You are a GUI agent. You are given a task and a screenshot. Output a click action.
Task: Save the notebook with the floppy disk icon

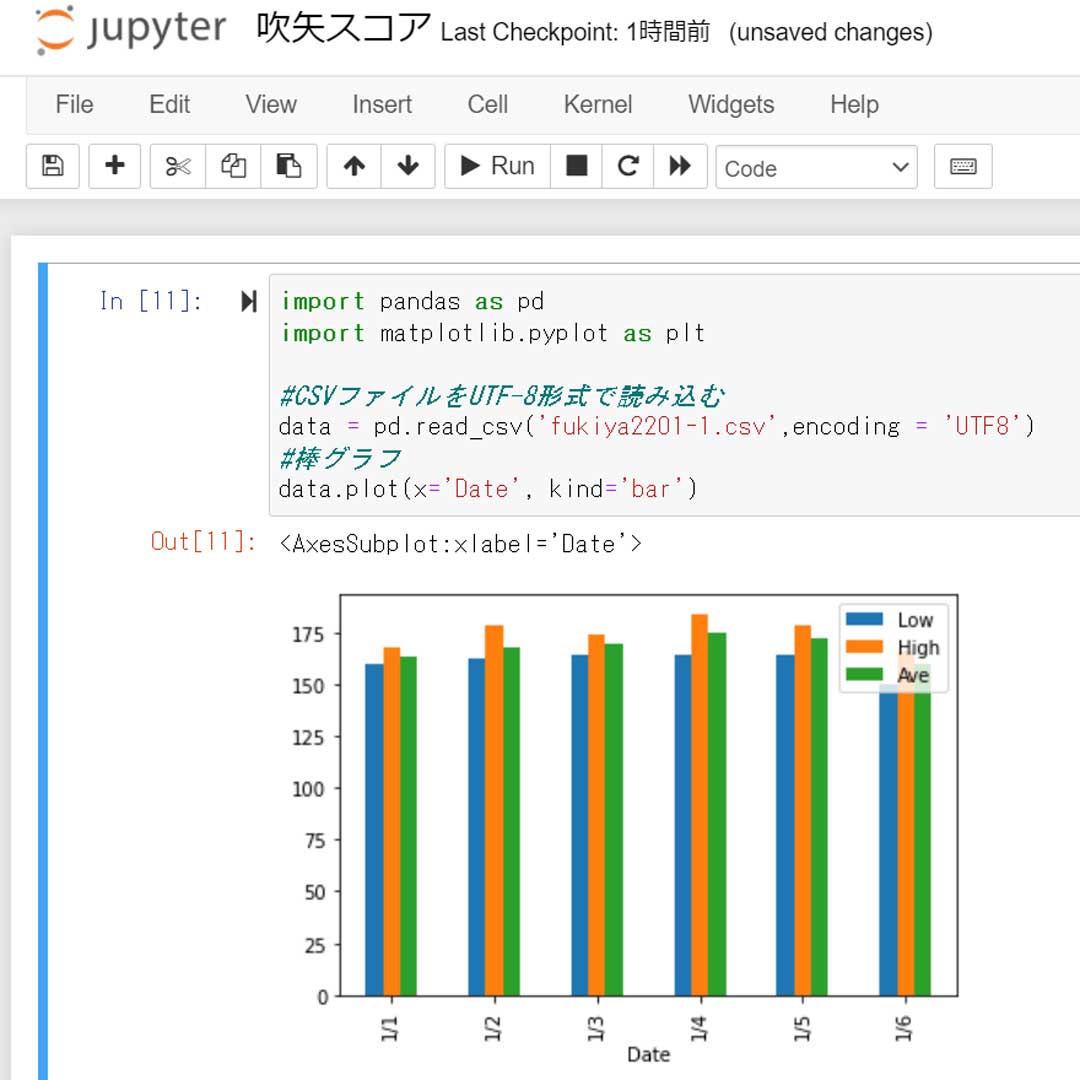(x=52, y=166)
